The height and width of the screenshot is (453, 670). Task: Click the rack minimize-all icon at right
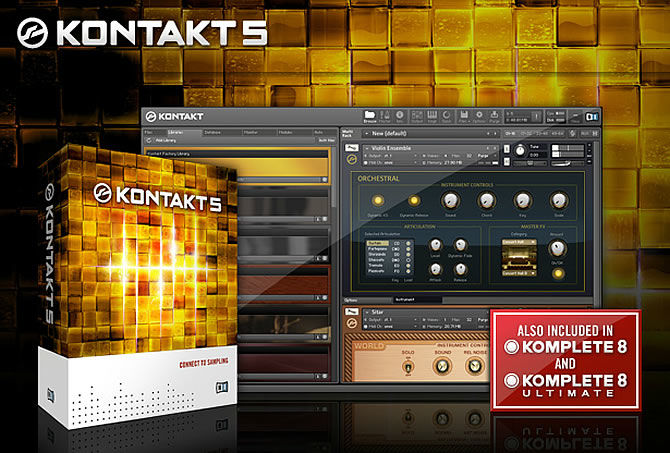pos(595,134)
